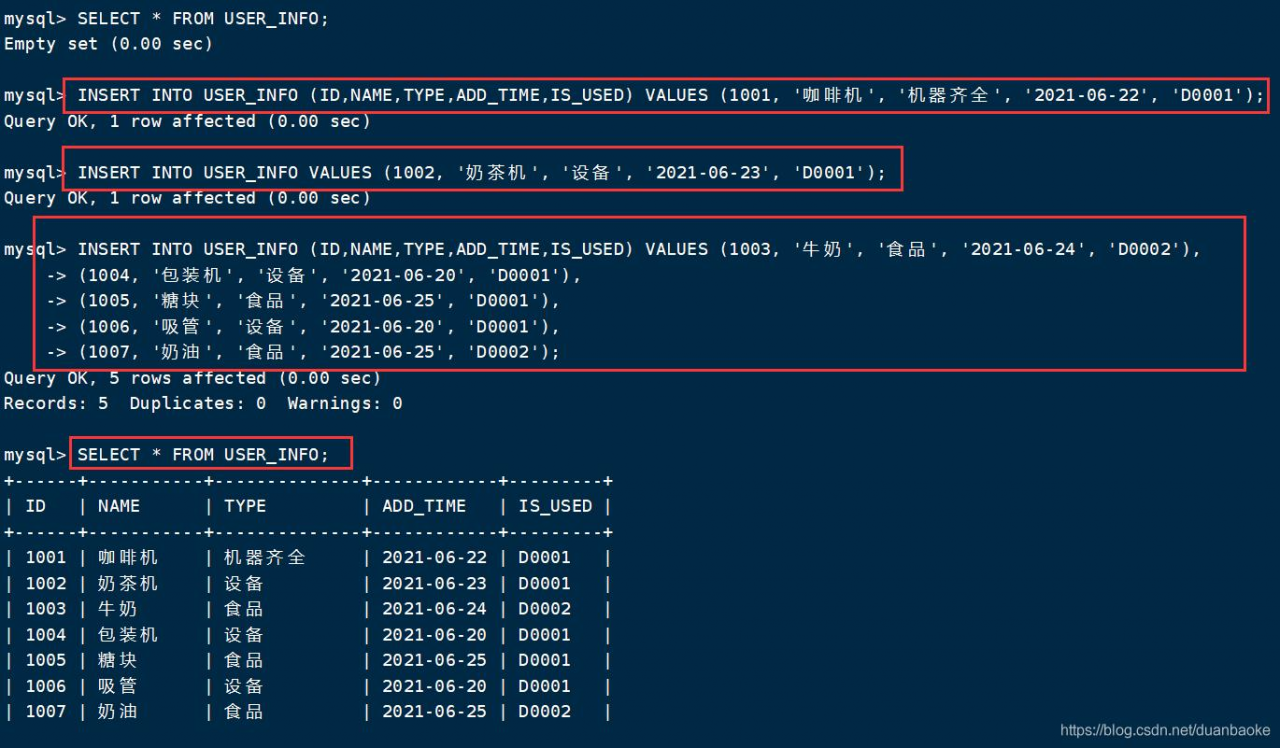Screen dimensions: 1280x748
Task: Click NAME cell '奶油' in result table
Action: coord(118,712)
